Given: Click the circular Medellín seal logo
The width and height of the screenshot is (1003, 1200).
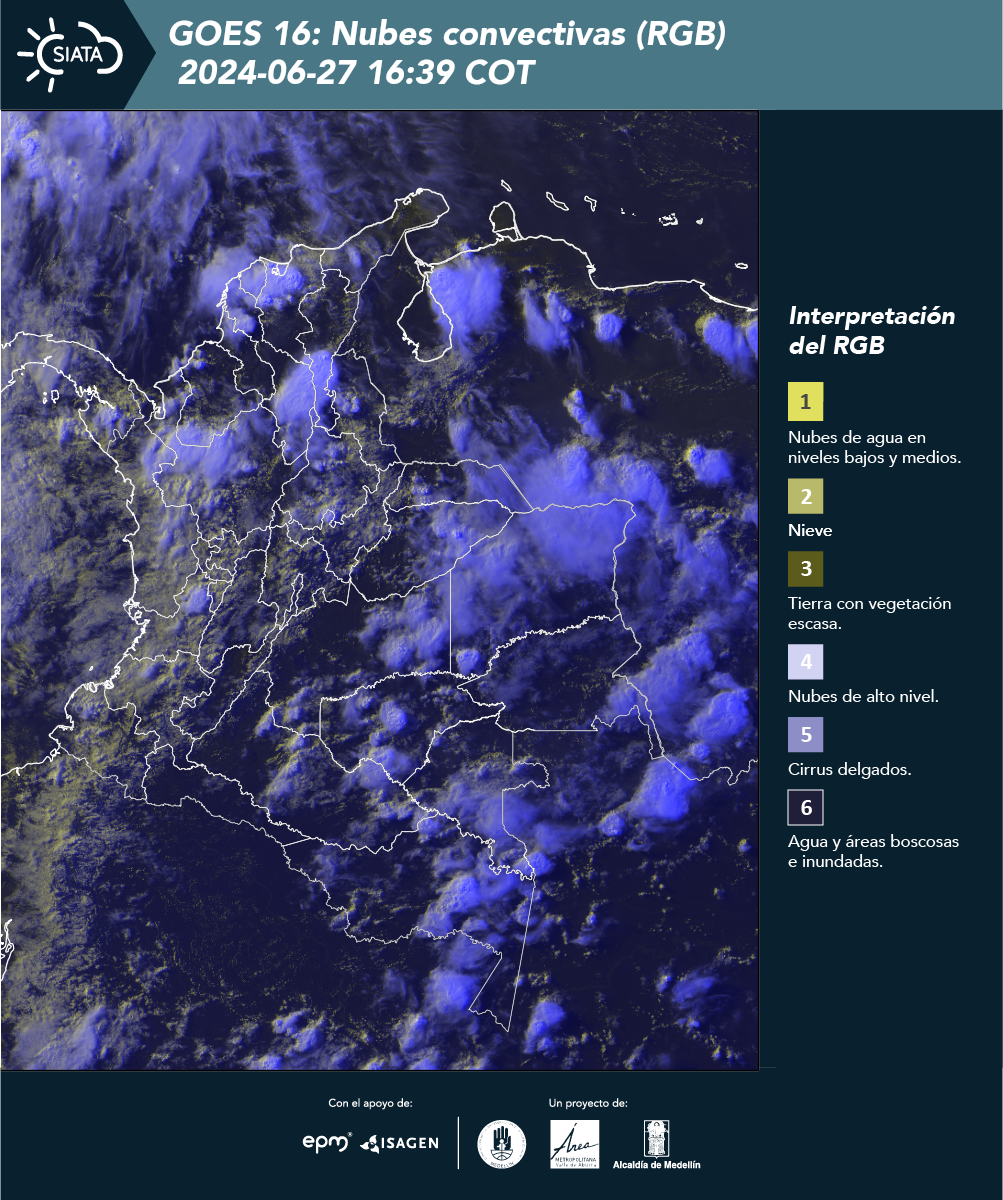Looking at the screenshot, I should click(x=502, y=1144).
